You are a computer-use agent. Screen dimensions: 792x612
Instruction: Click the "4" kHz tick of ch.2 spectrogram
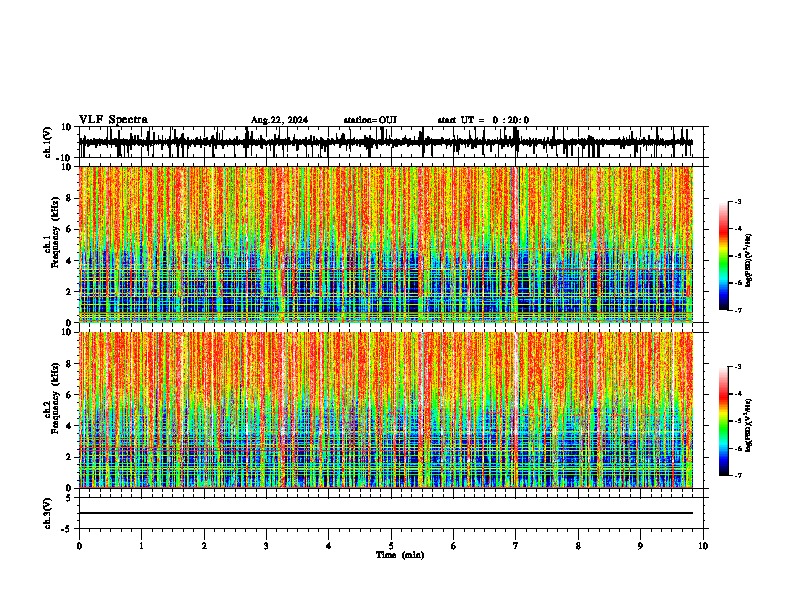pyautogui.click(x=69, y=426)
